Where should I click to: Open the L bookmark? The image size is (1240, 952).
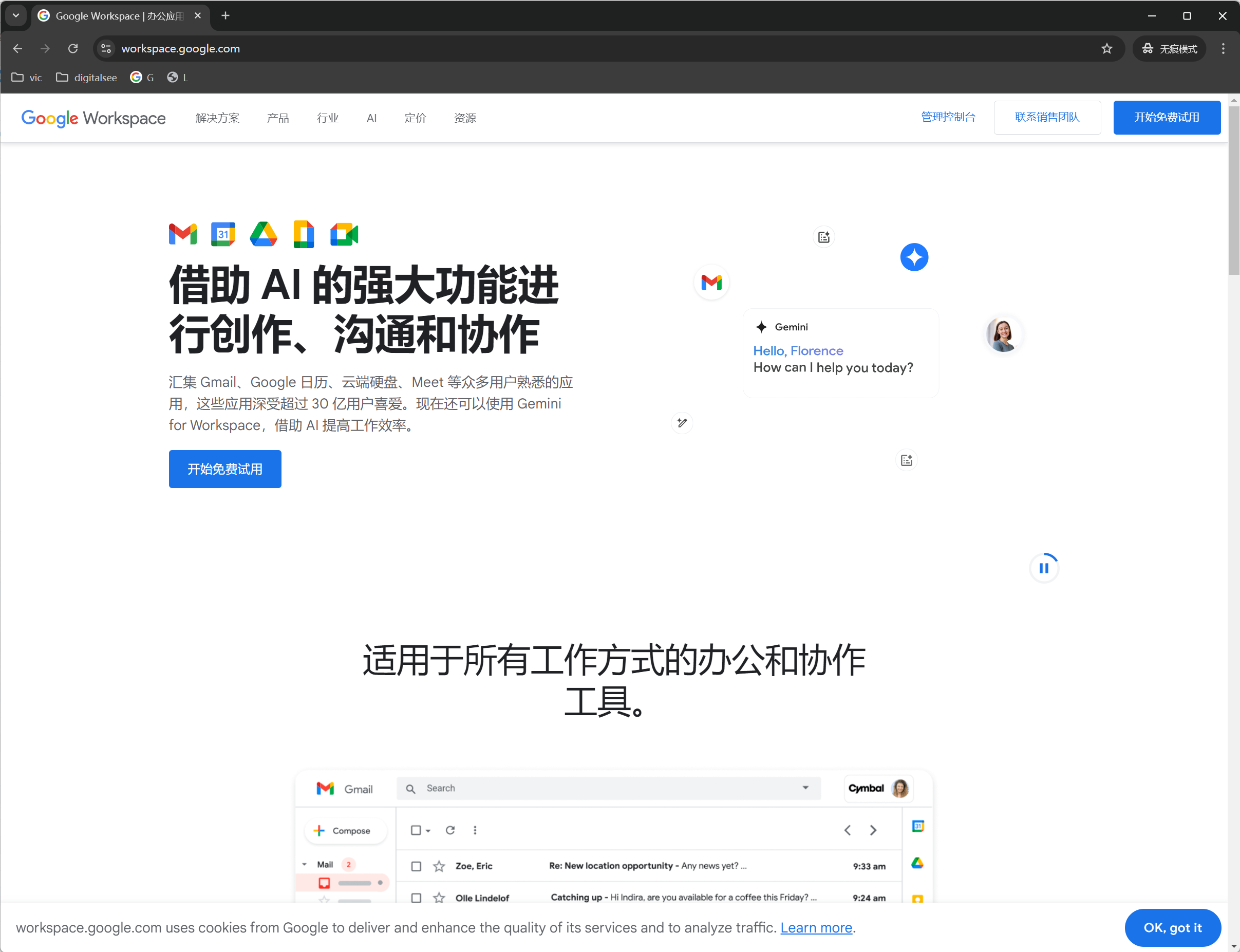tap(178, 78)
